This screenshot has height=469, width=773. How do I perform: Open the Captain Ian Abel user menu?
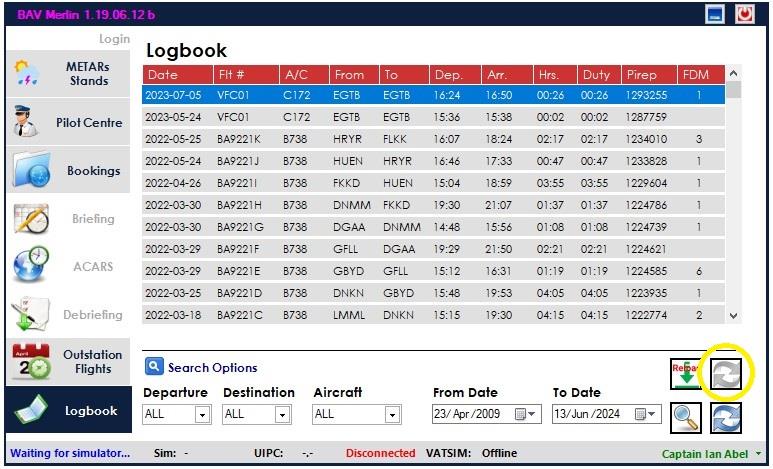[x=711, y=454]
